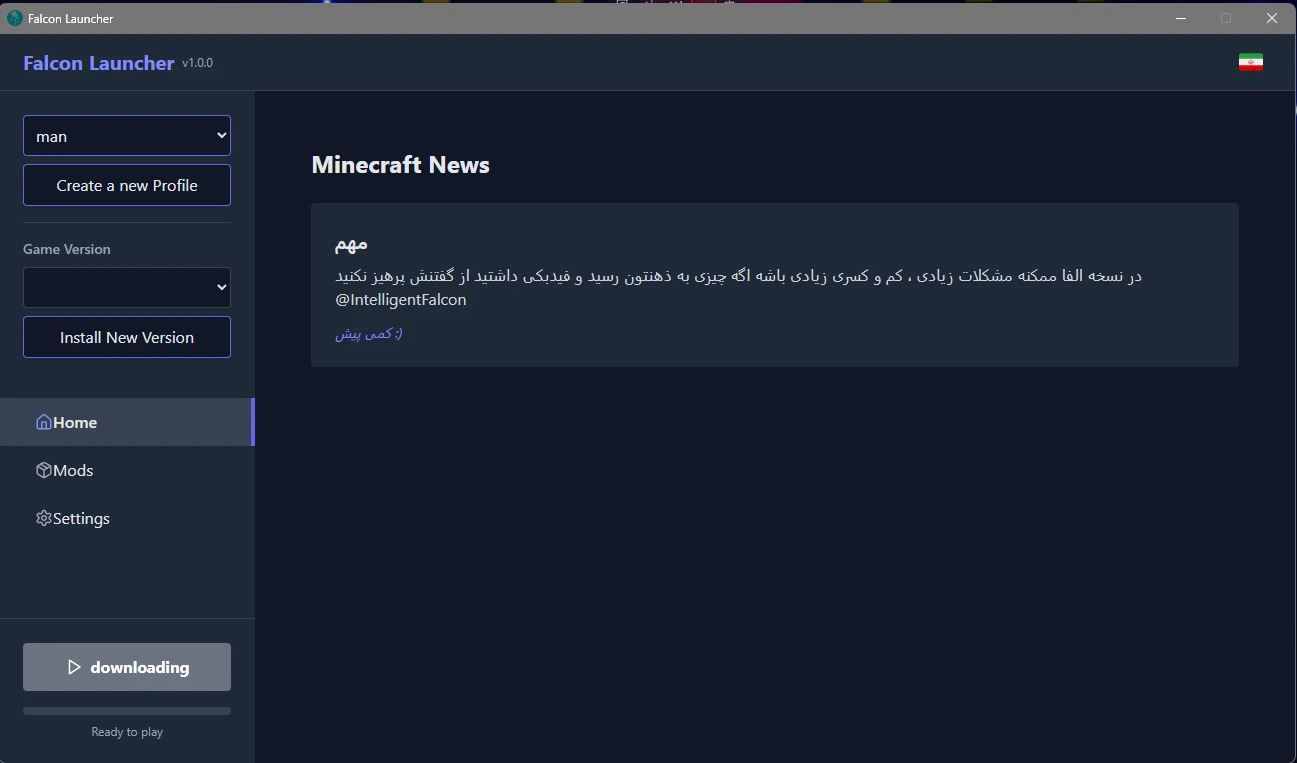Click the @IntelligentFalcon mention in news
Viewport: 1297px width, 763px height.
pos(400,299)
